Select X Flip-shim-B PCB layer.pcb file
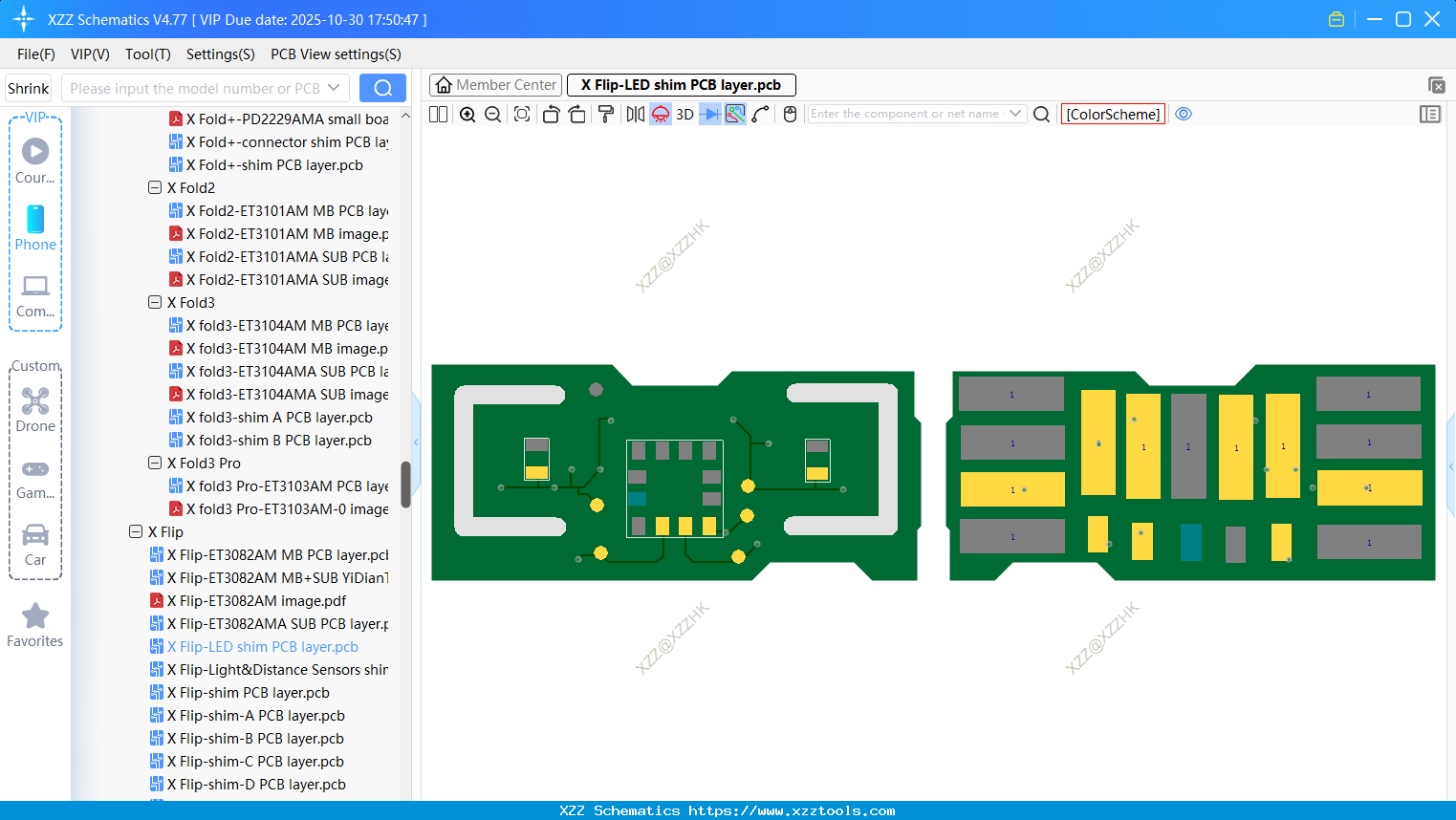This screenshot has width=1456, height=820. coord(256,738)
